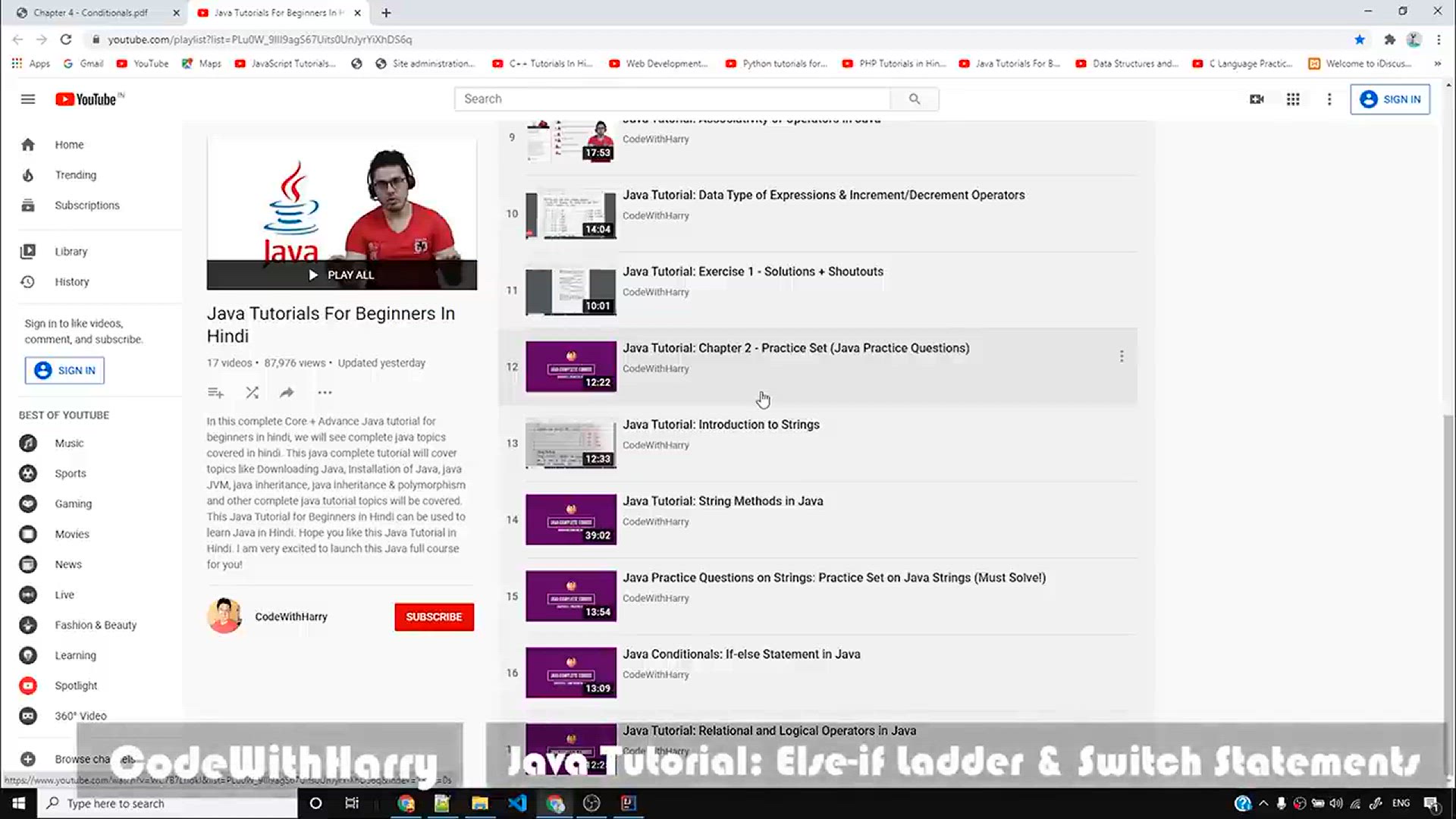This screenshot has width=1456, height=819.
Task: Open 'Data Type of Expressions & Increment/Decrement Operators' title
Action: pyautogui.click(x=824, y=195)
